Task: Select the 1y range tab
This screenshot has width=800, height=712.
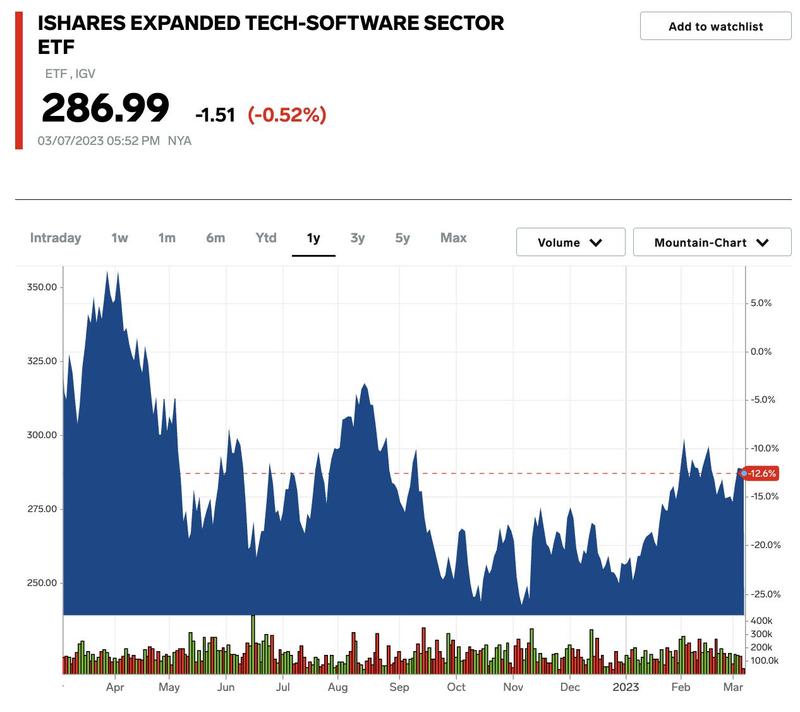Action: click(313, 238)
